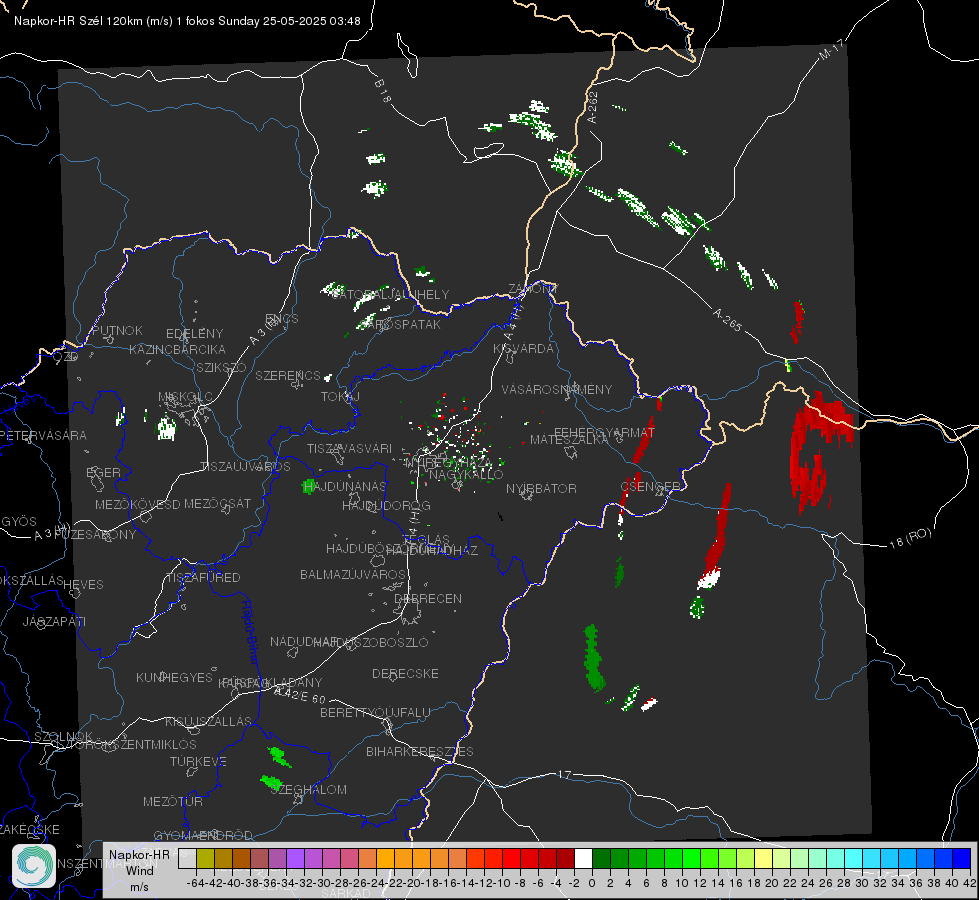Image resolution: width=979 pixels, height=900 pixels.
Task: Click the KUNHEGYES town label
Action: 174,677
